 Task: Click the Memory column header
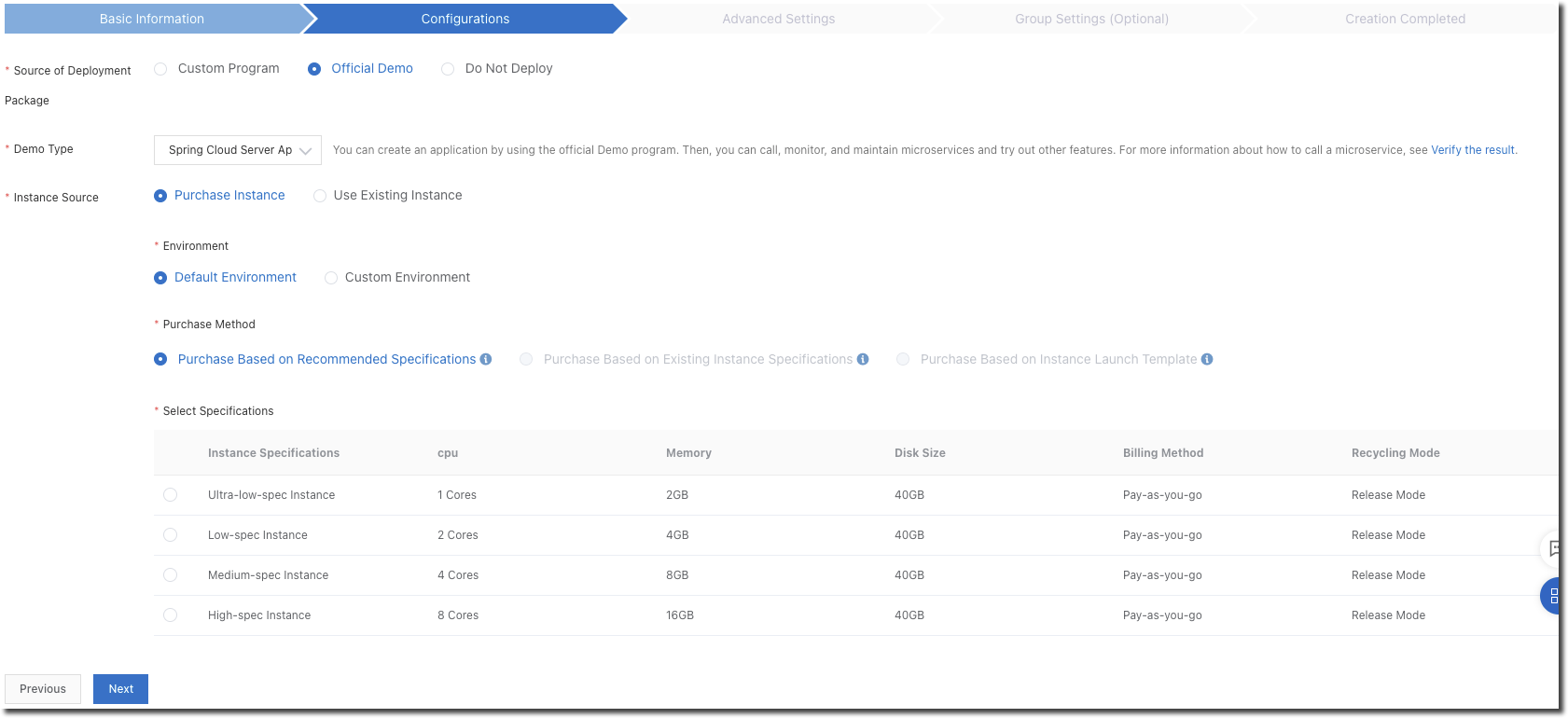coord(688,453)
